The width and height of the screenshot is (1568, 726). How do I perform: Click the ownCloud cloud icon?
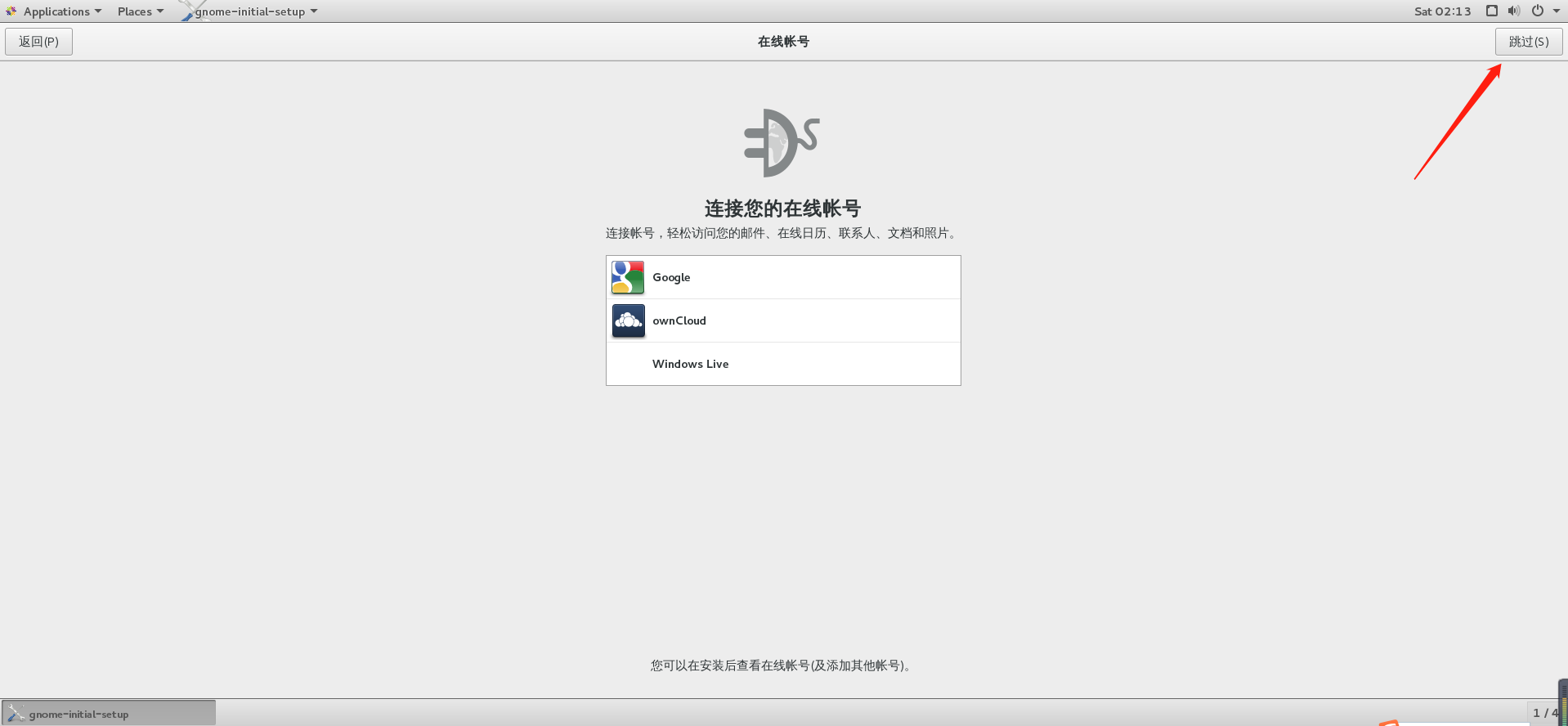628,320
